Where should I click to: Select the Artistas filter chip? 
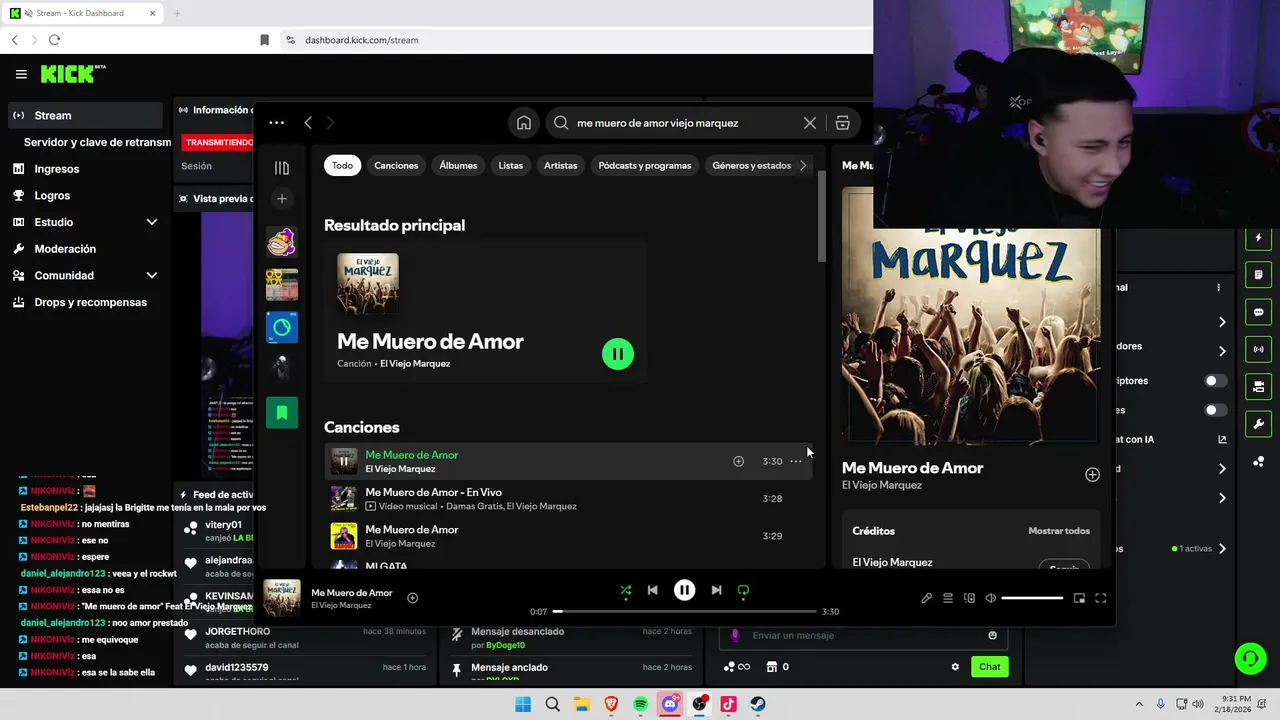click(x=561, y=165)
